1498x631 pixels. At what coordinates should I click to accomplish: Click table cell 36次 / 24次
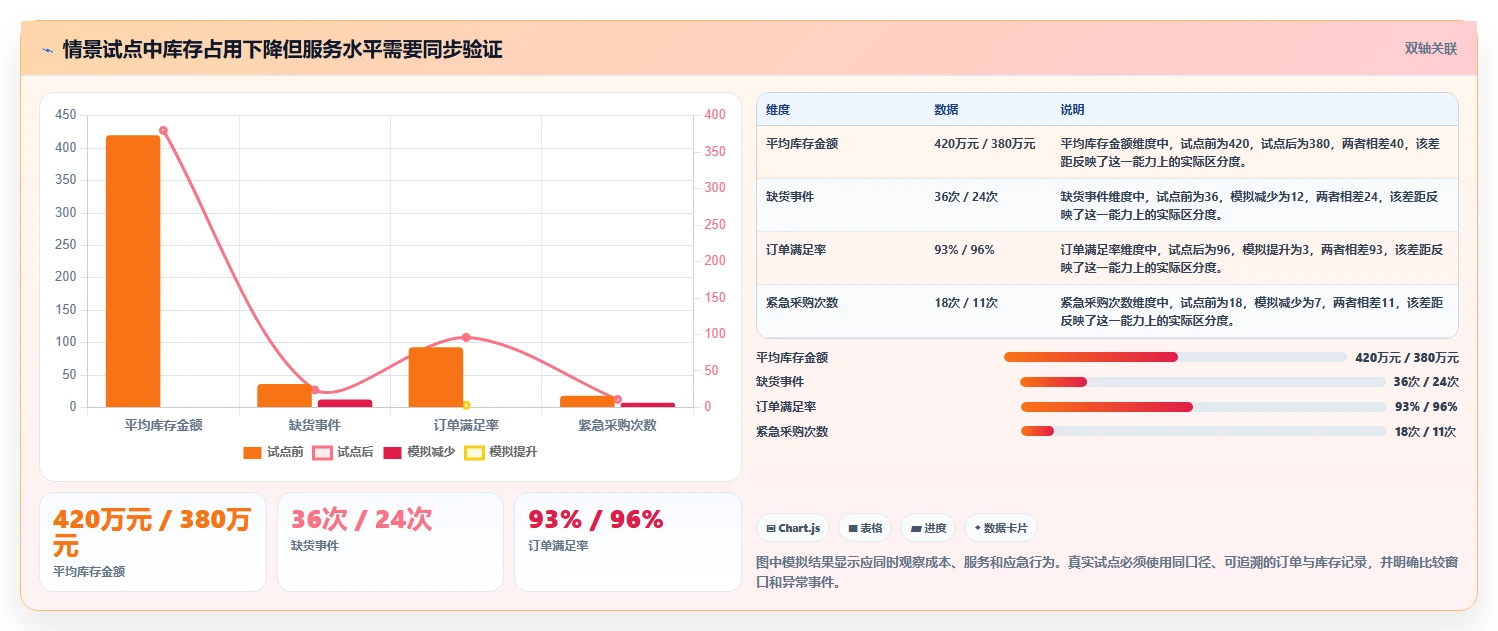click(966, 197)
